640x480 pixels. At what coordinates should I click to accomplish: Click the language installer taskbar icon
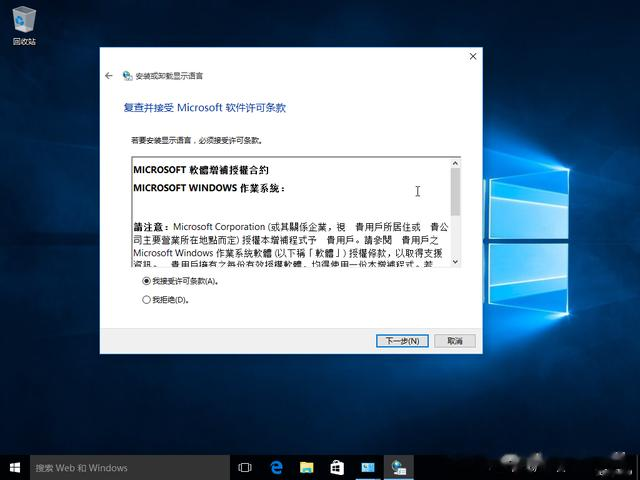coord(398,467)
